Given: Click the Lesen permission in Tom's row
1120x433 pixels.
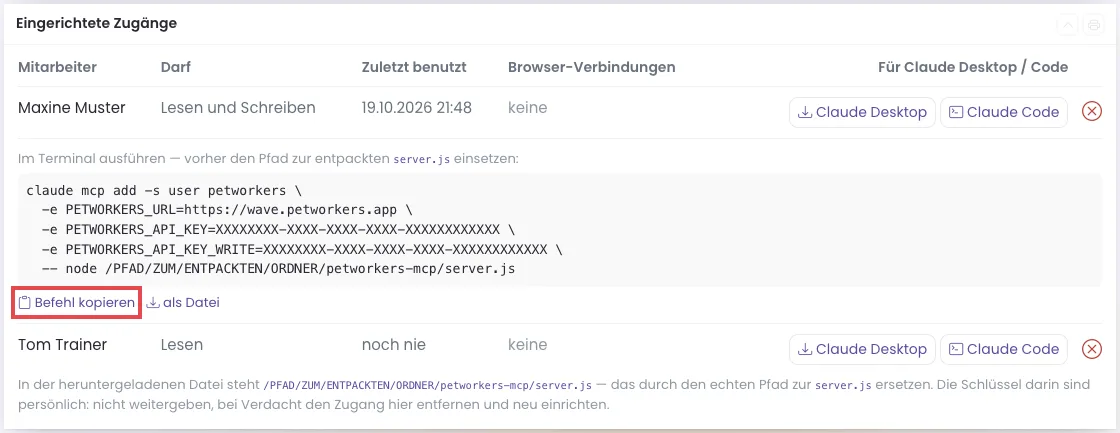Looking at the screenshot, I should coord(181,345).
